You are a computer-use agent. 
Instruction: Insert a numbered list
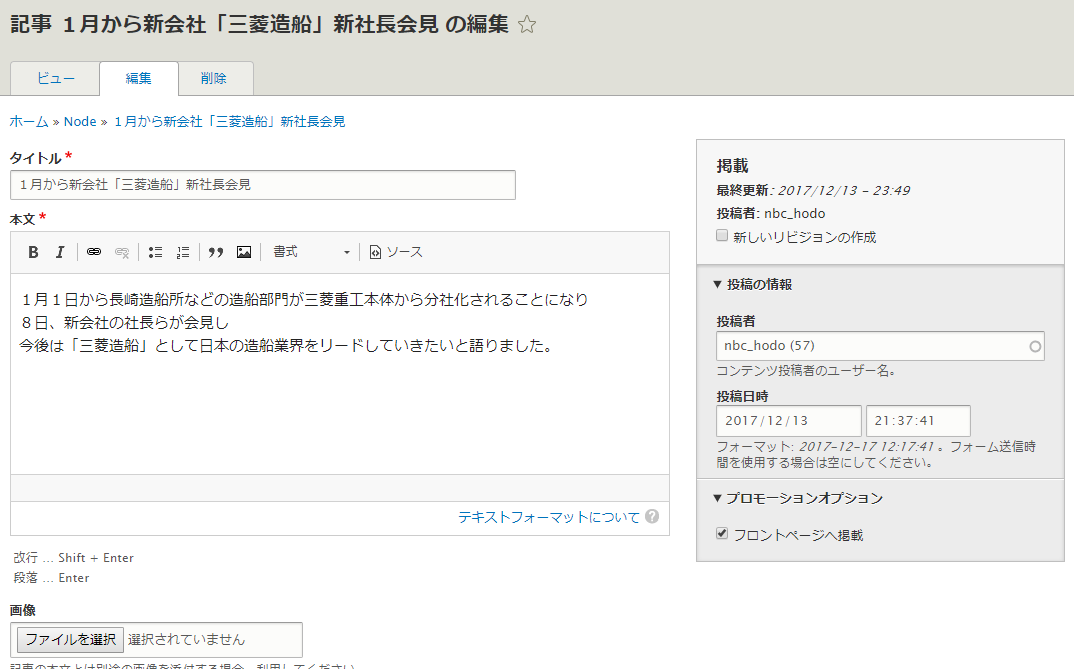click(x=183, y=252)
